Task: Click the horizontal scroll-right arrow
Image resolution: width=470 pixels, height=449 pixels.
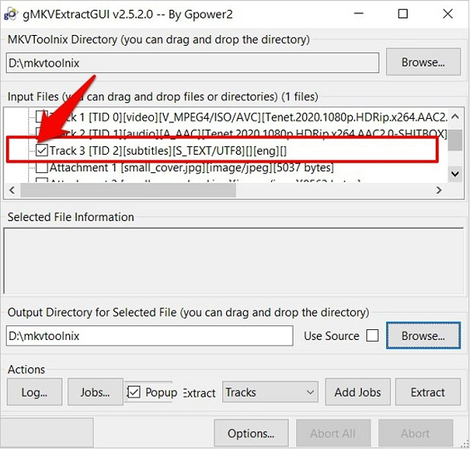Action: [x=439, y=190]
